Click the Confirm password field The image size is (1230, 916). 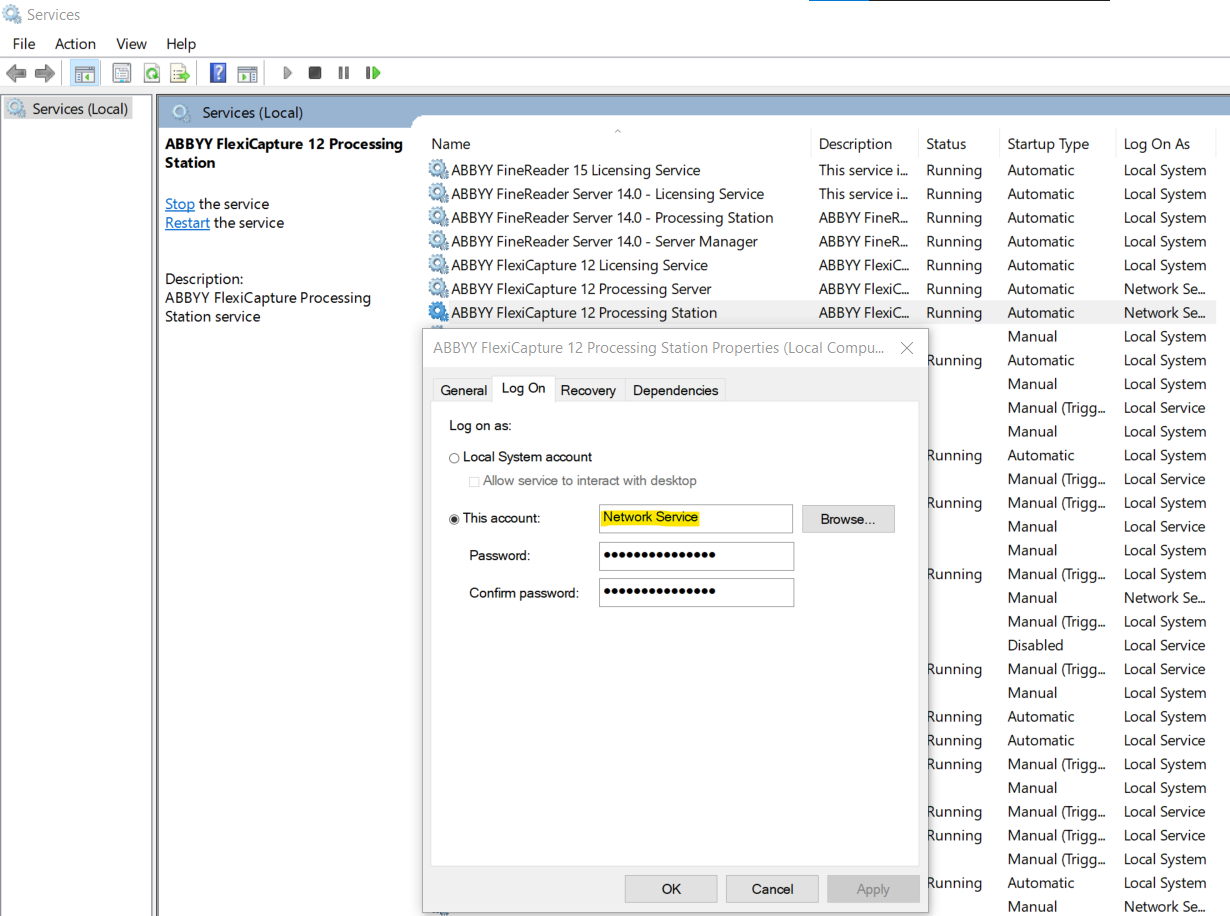[696, 592]
